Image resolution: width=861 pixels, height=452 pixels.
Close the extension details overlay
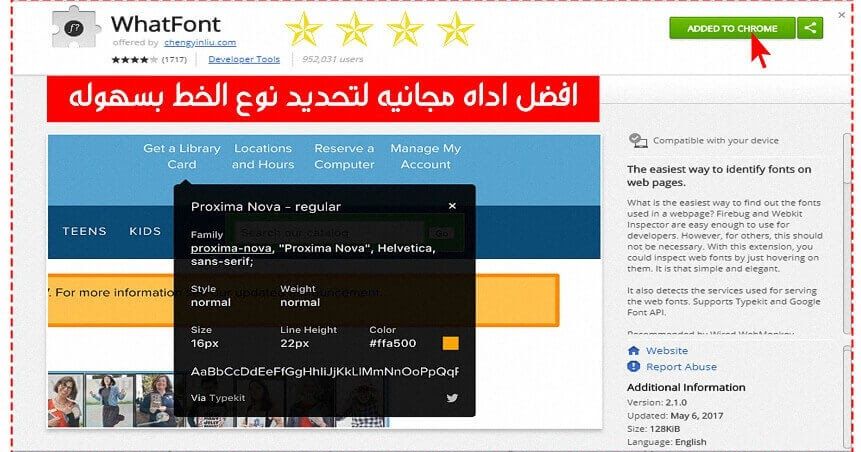pos(841,15)
